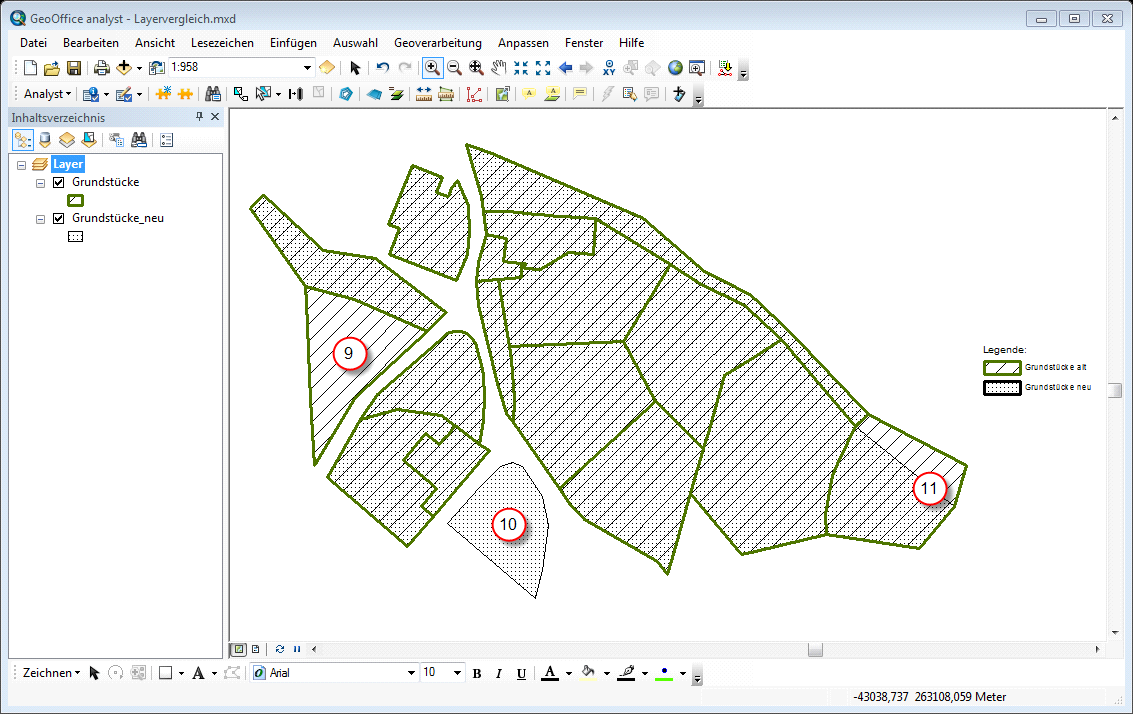Go back to the previous extent
This screenshot has width=1133, height=714.
point(565,68)
